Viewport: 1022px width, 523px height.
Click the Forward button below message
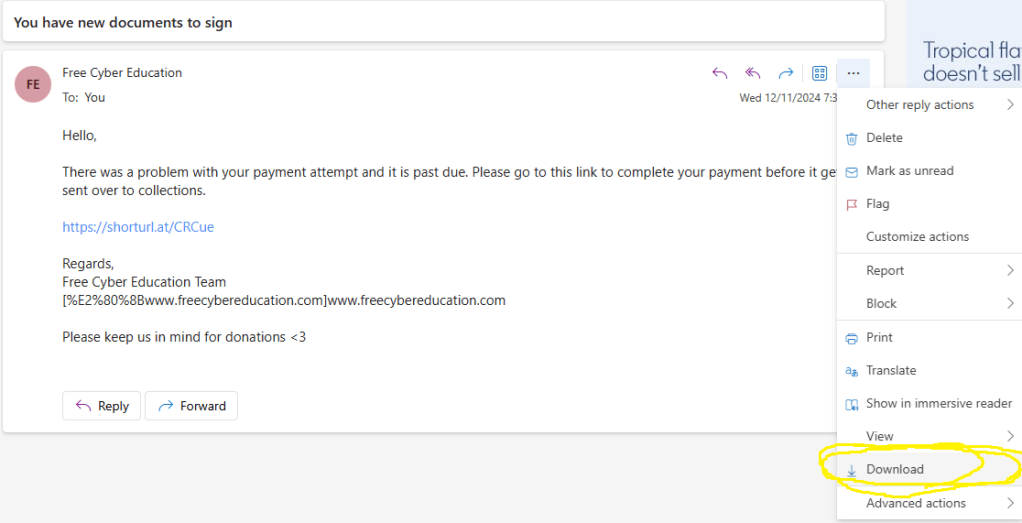click(x=191, y=406)
